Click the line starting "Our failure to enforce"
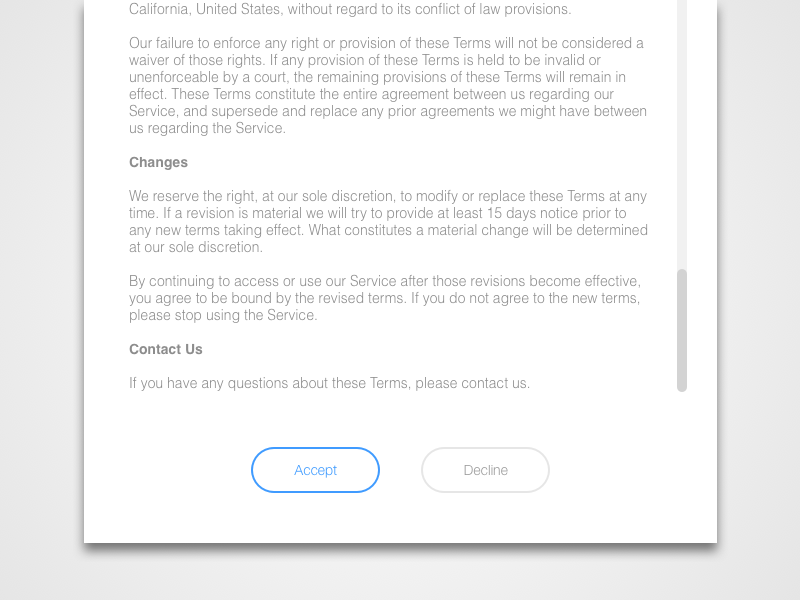800x600 pixels. [x=386, y=43]
